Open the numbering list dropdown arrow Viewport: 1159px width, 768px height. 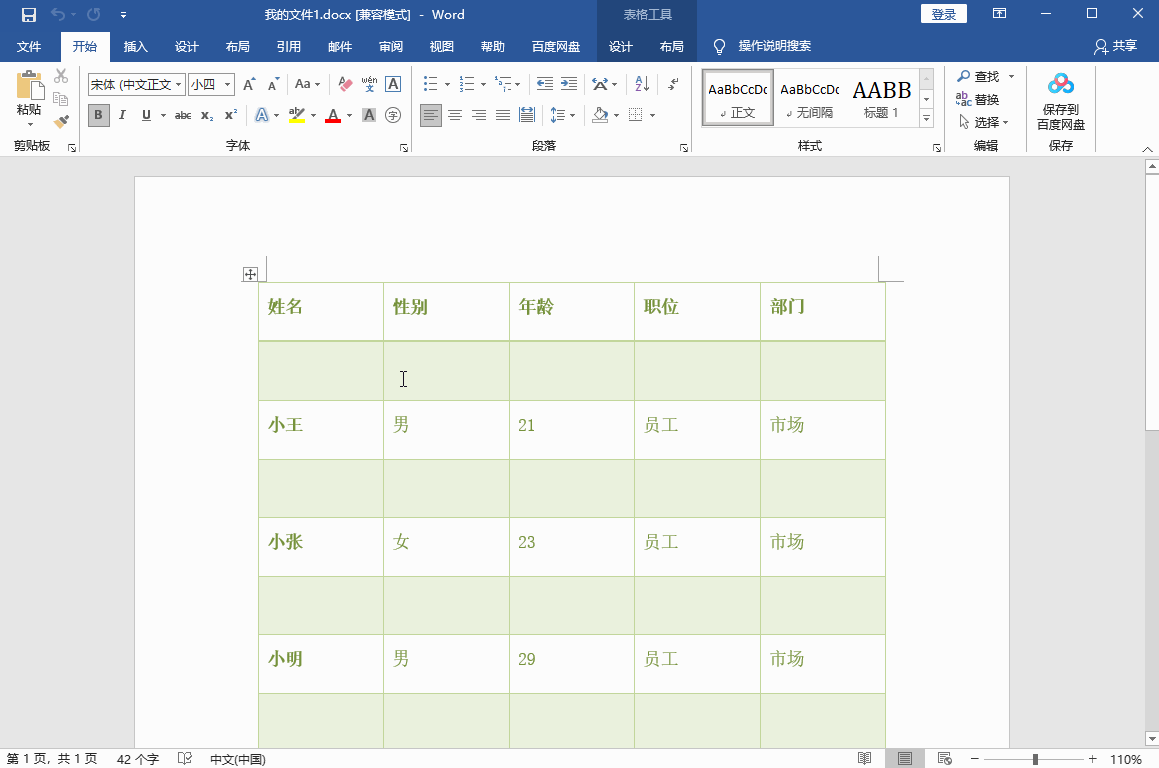click(483, 84)
